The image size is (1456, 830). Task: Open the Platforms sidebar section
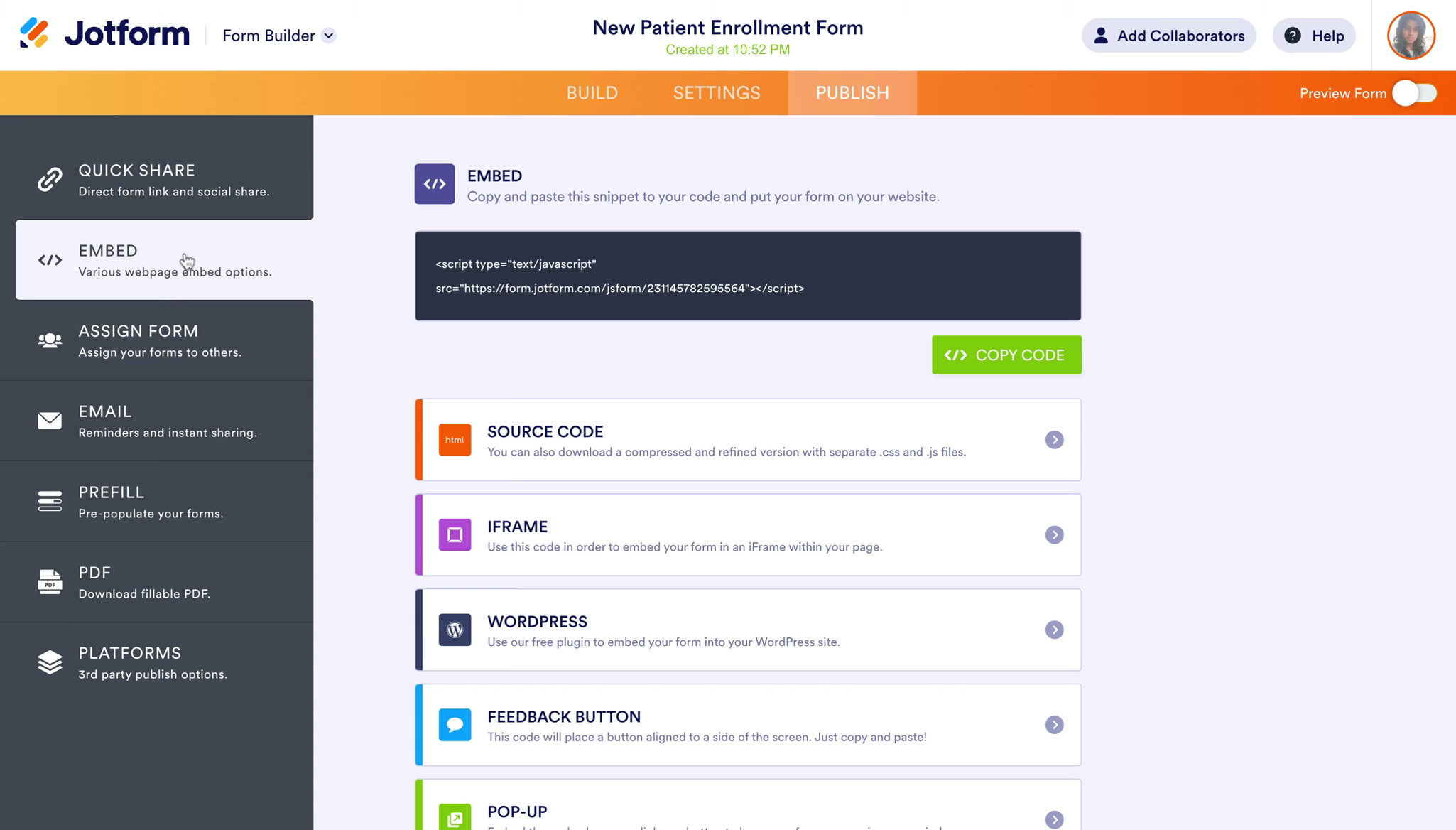[157, 662]
